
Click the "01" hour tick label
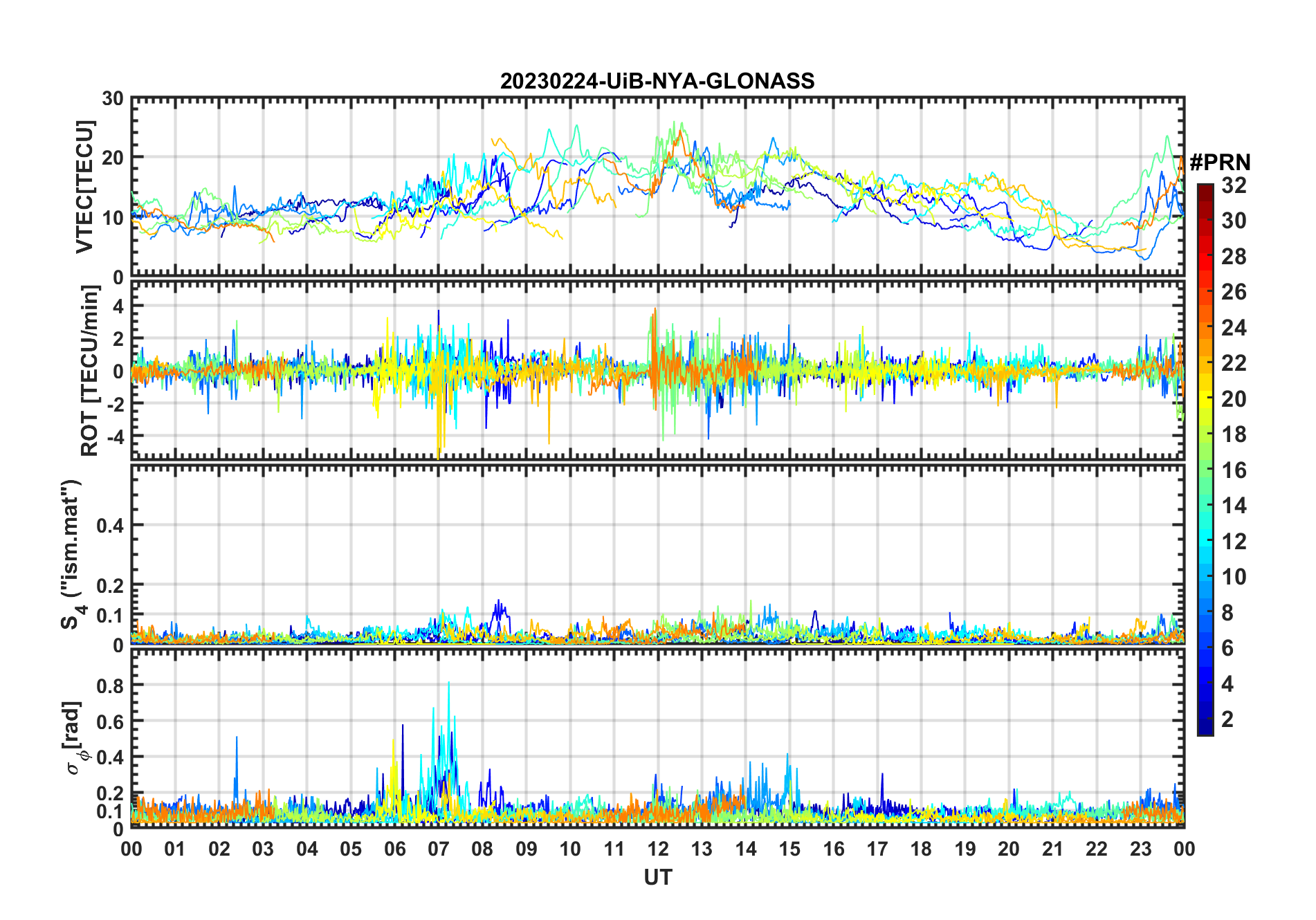tap(175, 849)
